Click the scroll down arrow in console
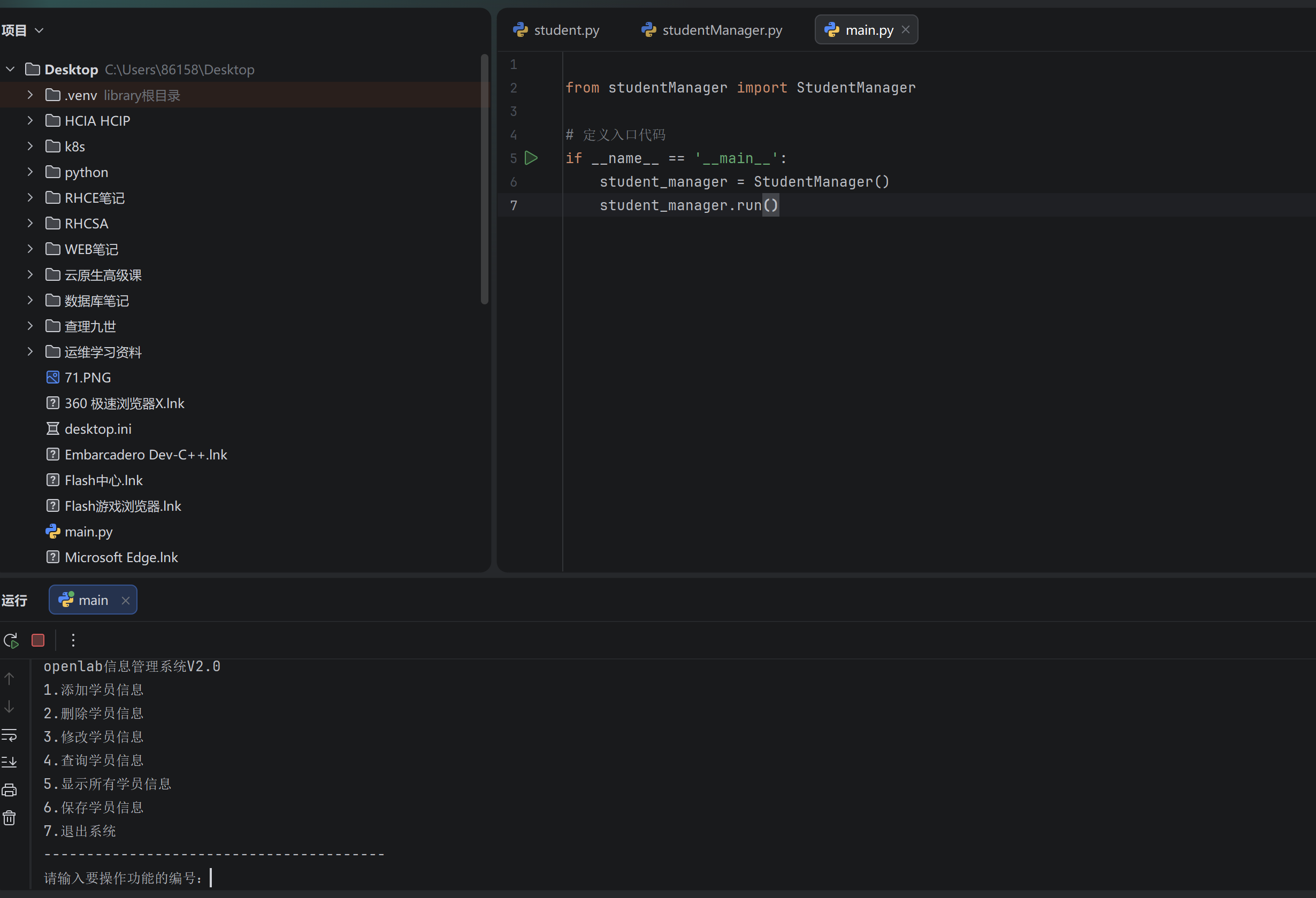 tap(9, 707)
